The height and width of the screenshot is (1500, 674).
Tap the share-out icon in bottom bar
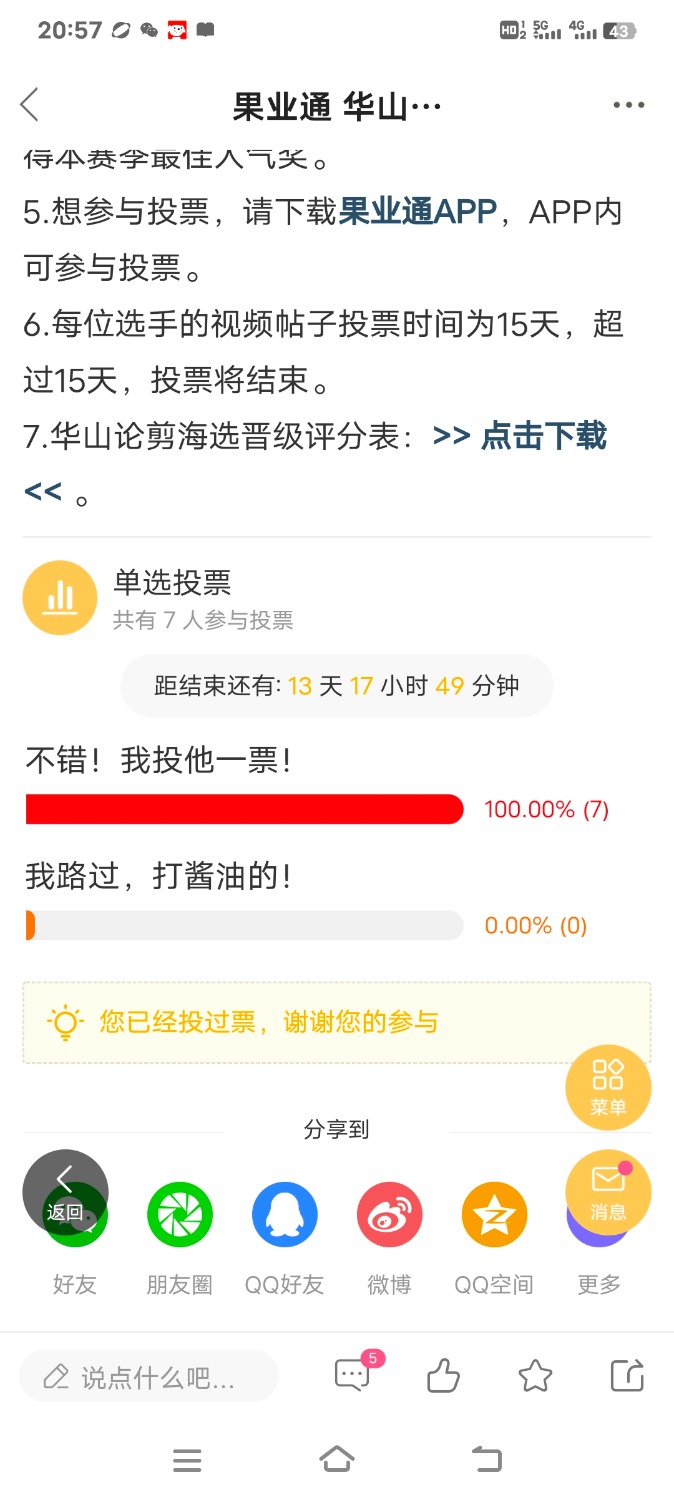[x=627, y=1376]
